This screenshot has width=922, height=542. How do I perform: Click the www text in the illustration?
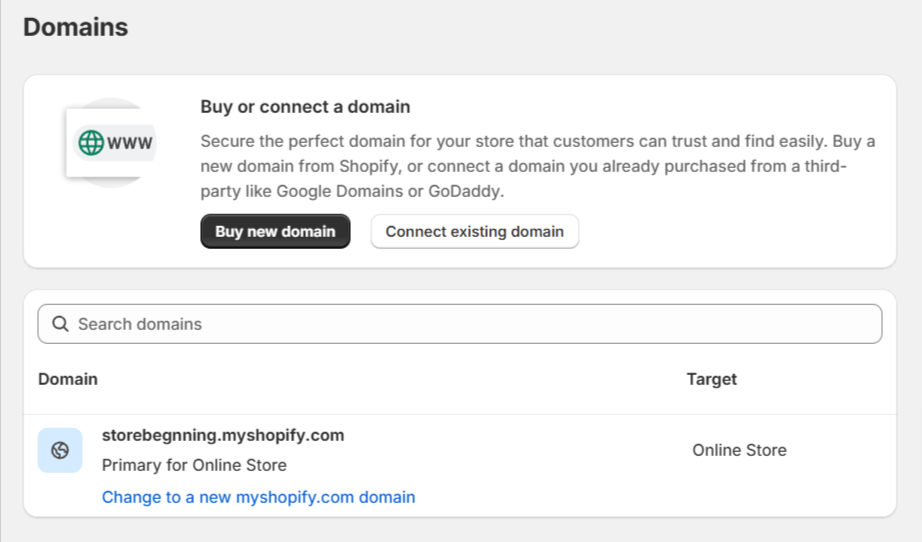pyautogui.click(x=130, y=142)
